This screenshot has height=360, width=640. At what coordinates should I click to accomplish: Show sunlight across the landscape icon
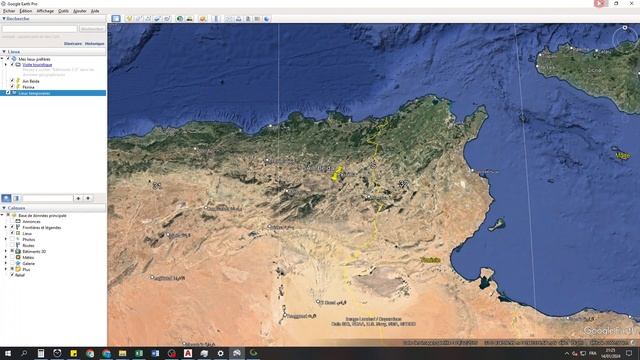tap(189, 19)
